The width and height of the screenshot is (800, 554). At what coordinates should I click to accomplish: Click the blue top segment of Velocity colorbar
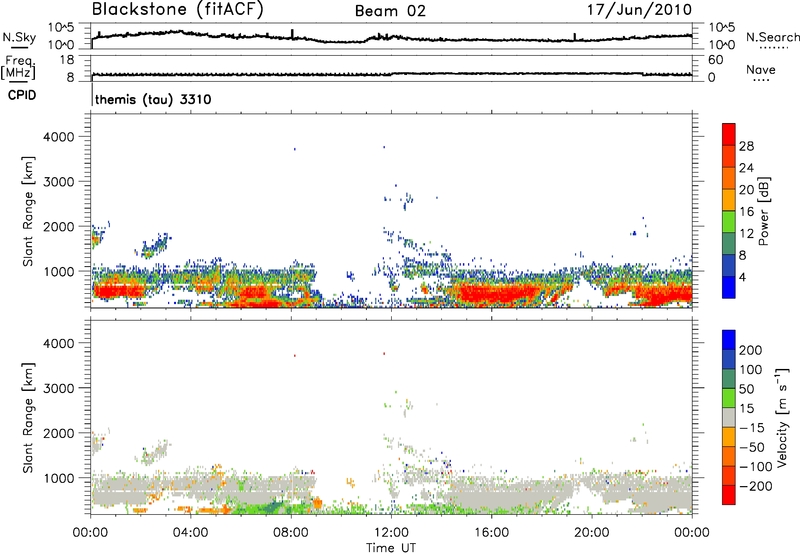(729, 340)
